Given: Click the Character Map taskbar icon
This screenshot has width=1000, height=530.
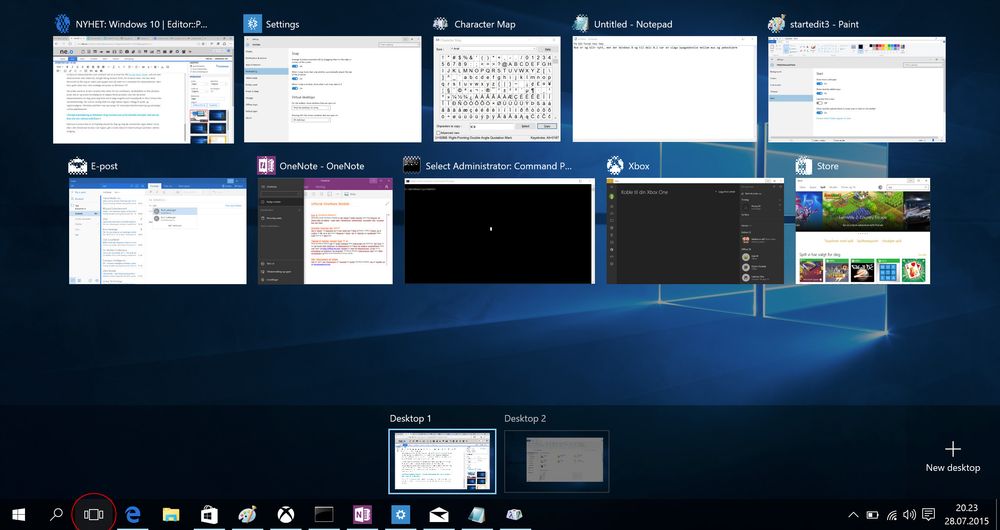Looking at the screenshot, I should point(515,514).
